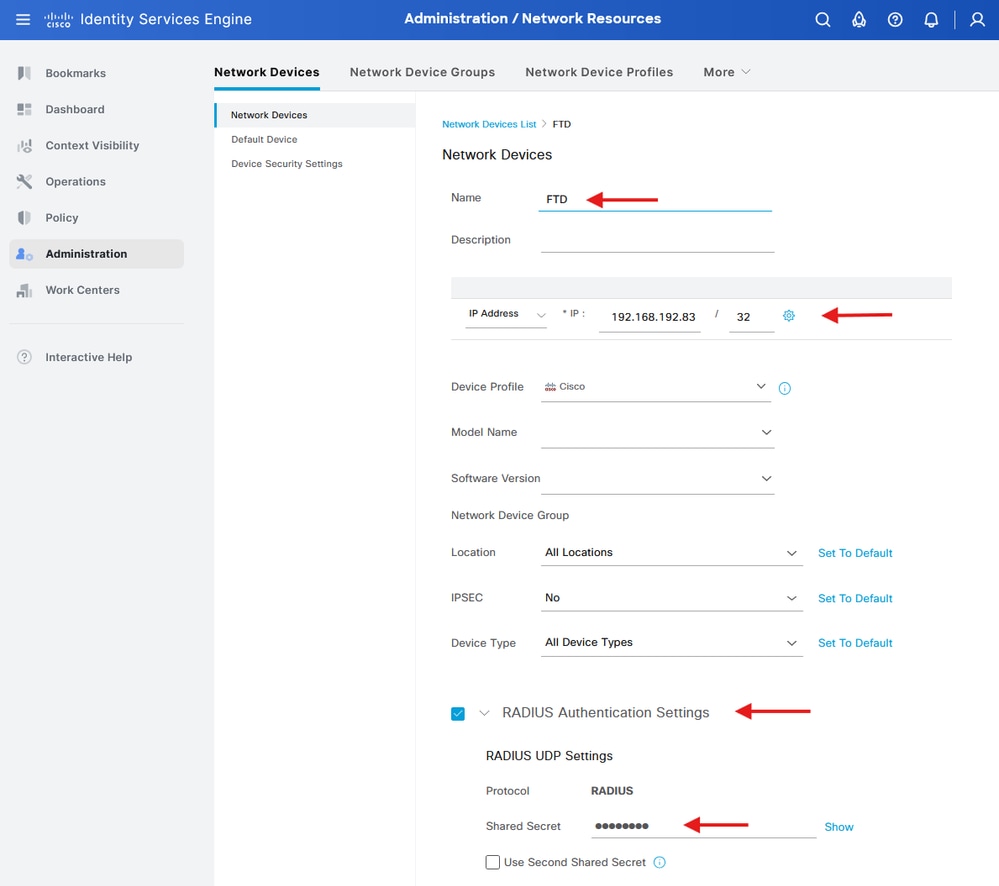This screenshot has width=999, height=886.
Task: Open Dashboard in sidebar
Action: (75, 110)
